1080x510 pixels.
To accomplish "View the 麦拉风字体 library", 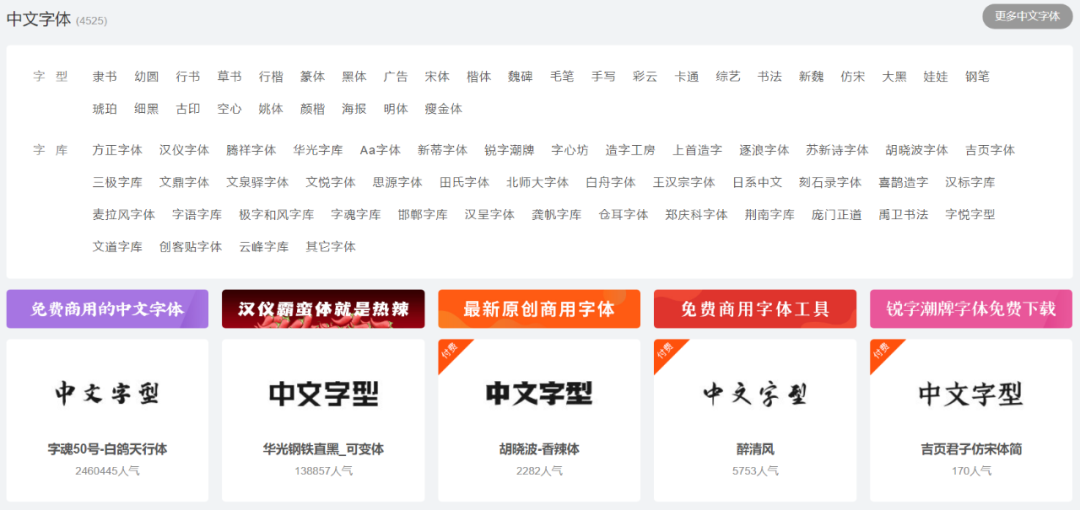I will coord(124,214).
